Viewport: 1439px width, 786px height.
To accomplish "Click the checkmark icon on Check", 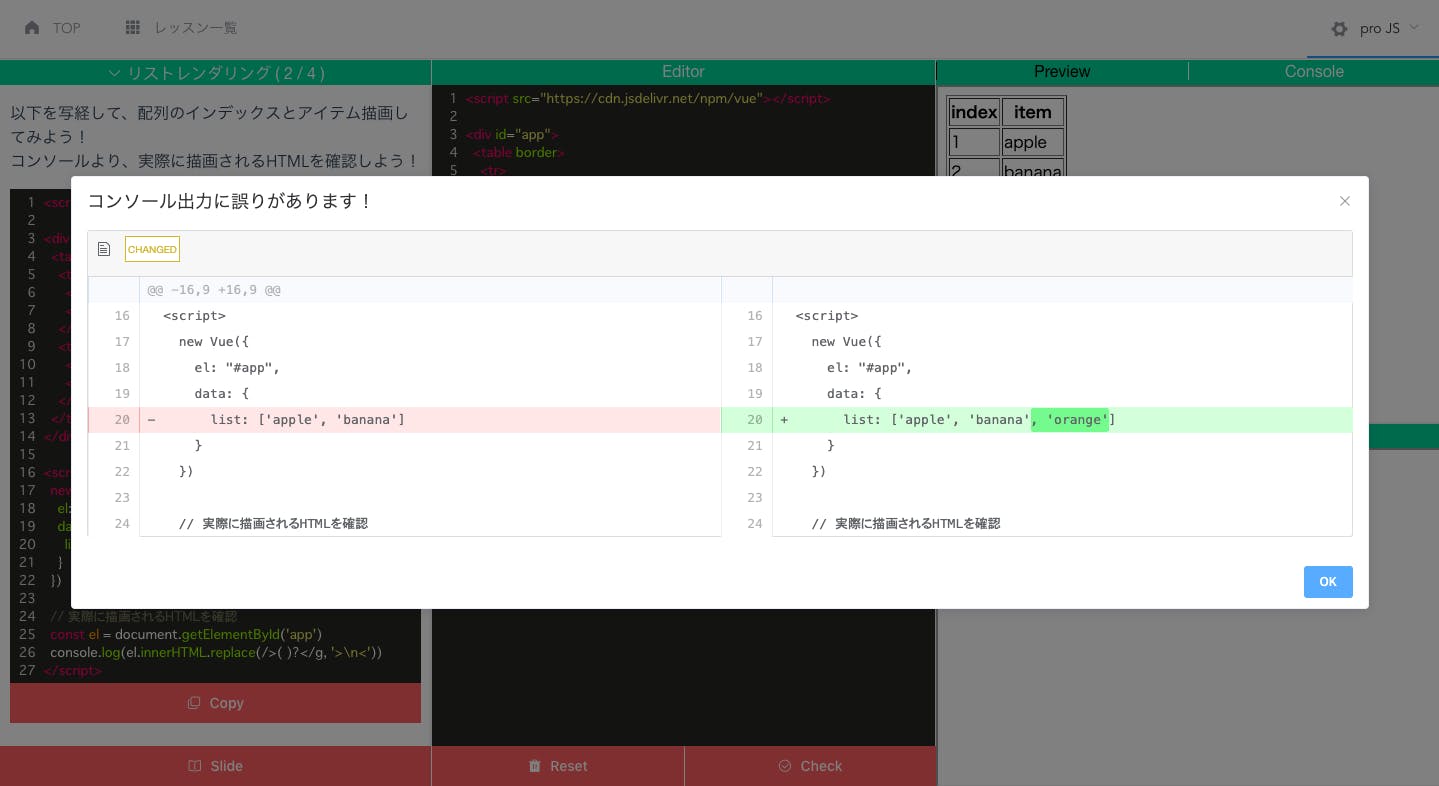I will click(x=785, y=766).
